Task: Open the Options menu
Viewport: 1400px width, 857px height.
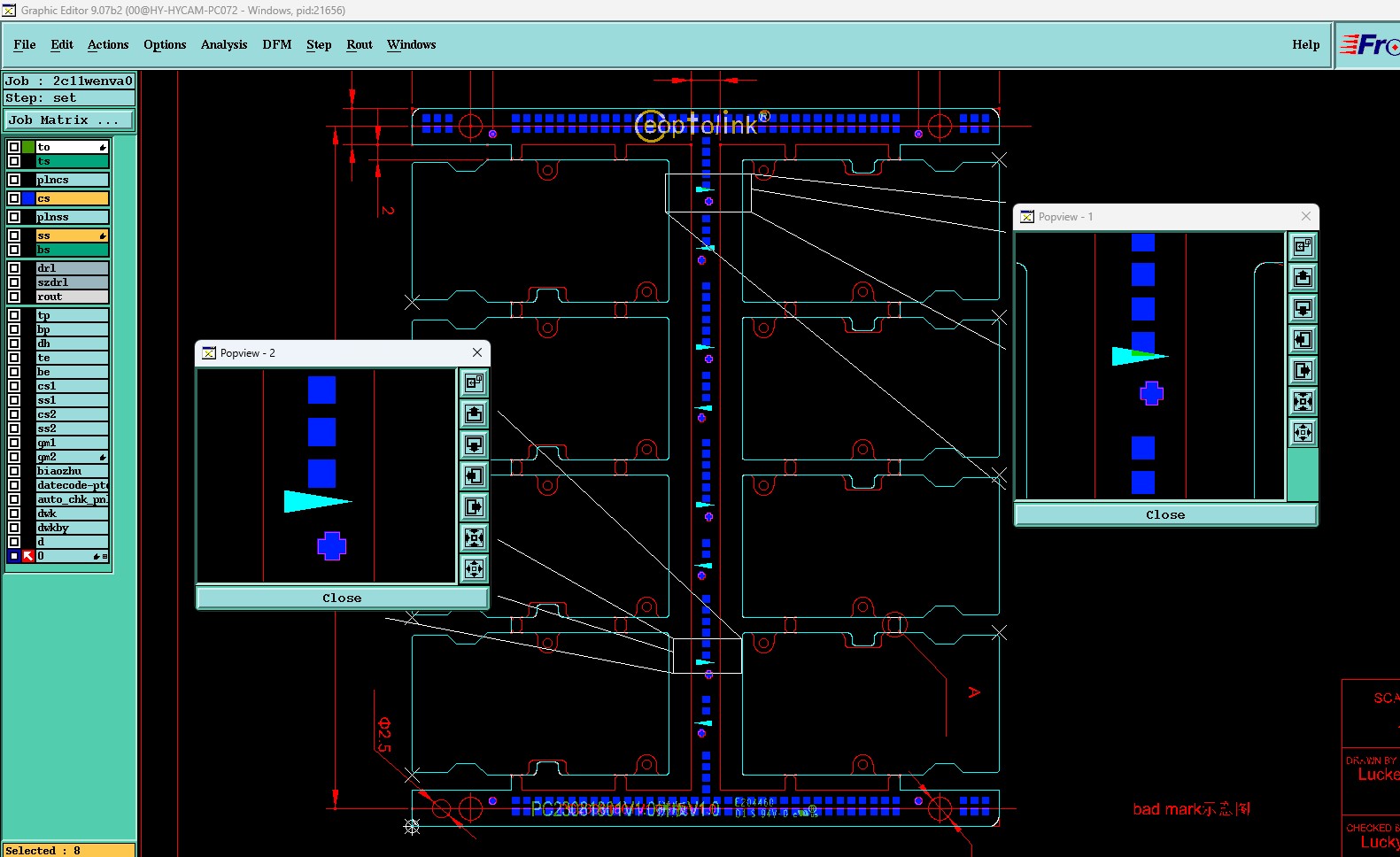Action: 165,44
